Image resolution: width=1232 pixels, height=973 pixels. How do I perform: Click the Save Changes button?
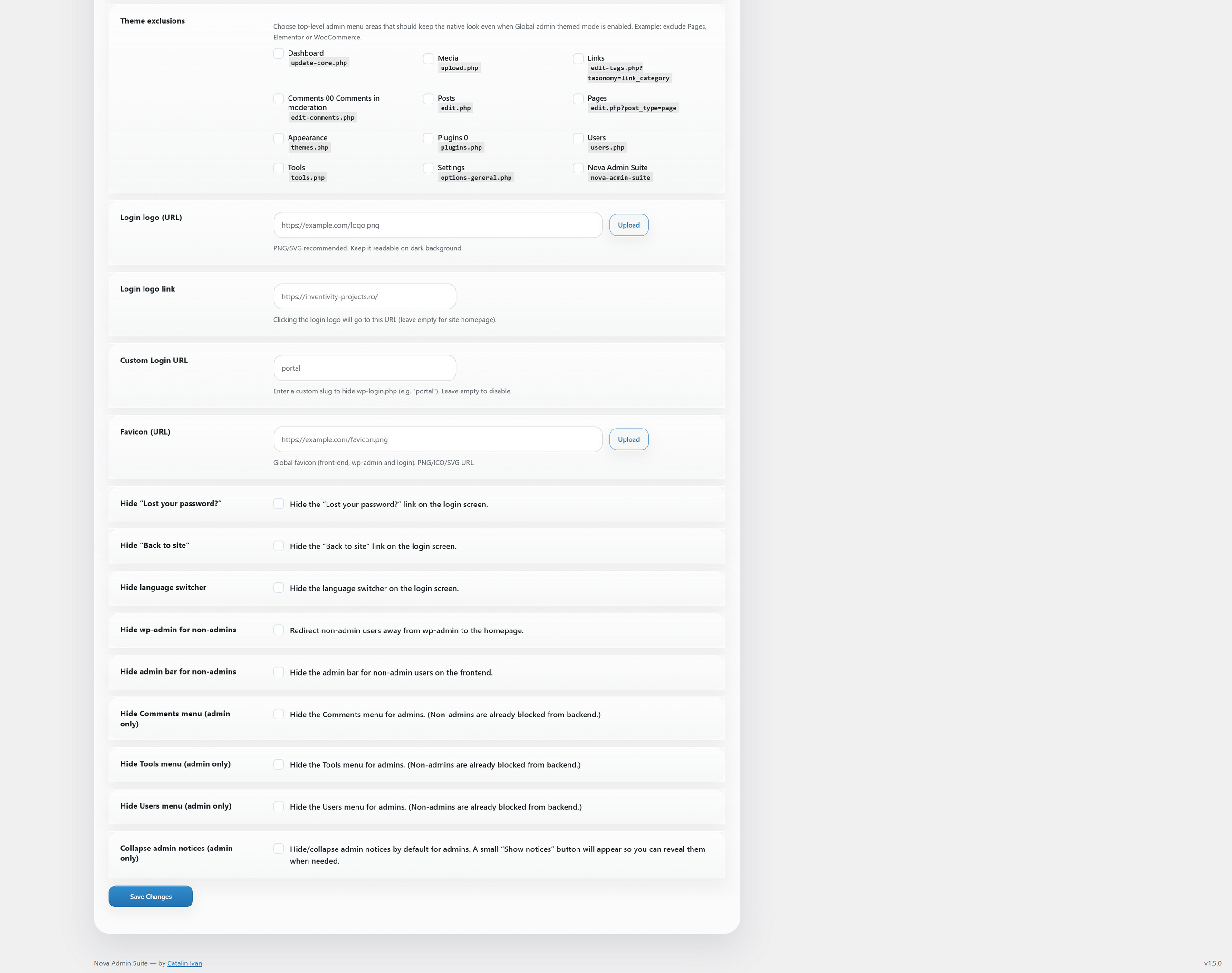point(151,896)
